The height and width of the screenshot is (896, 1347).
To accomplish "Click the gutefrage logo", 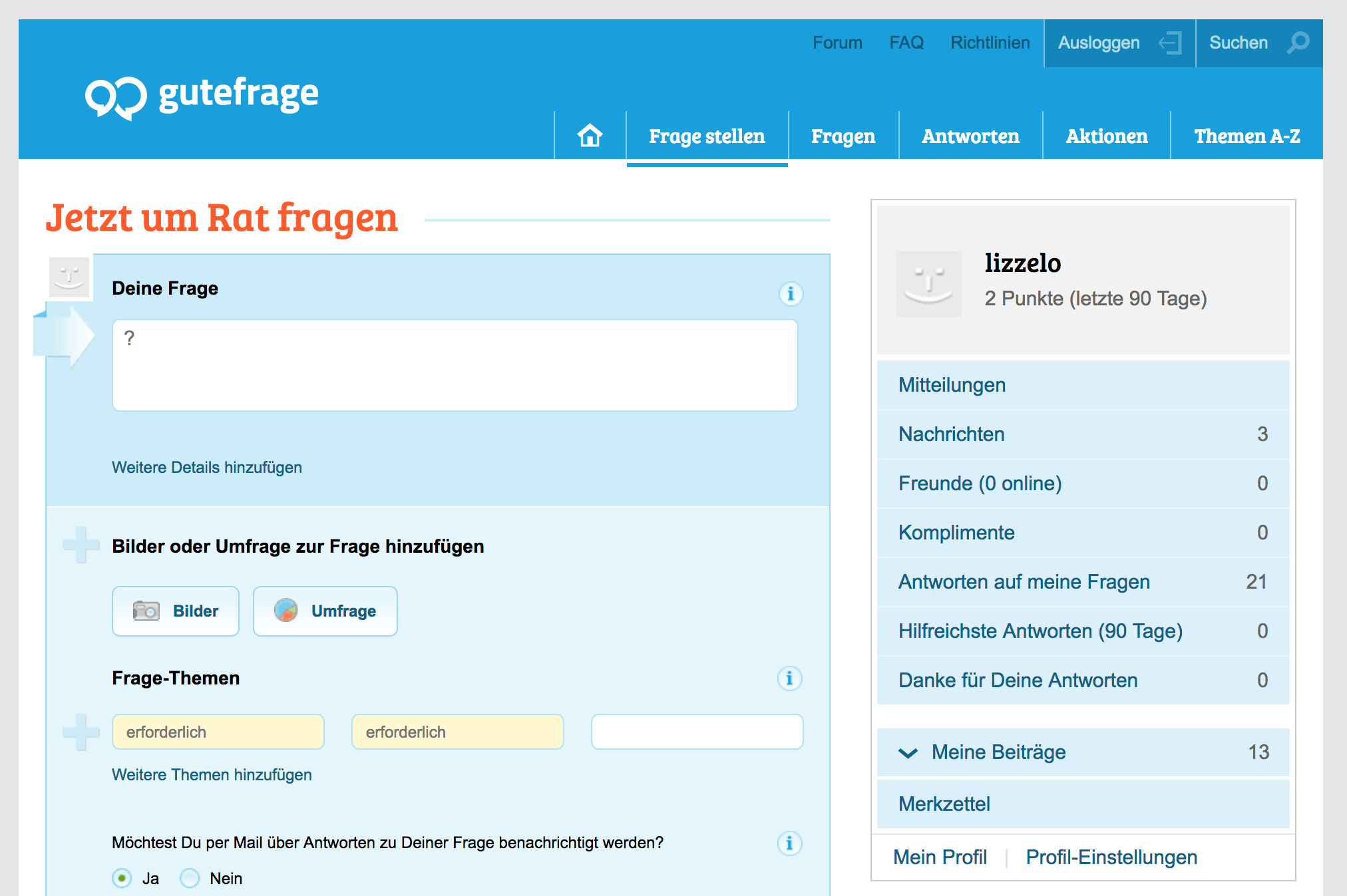I will [202, 95].
